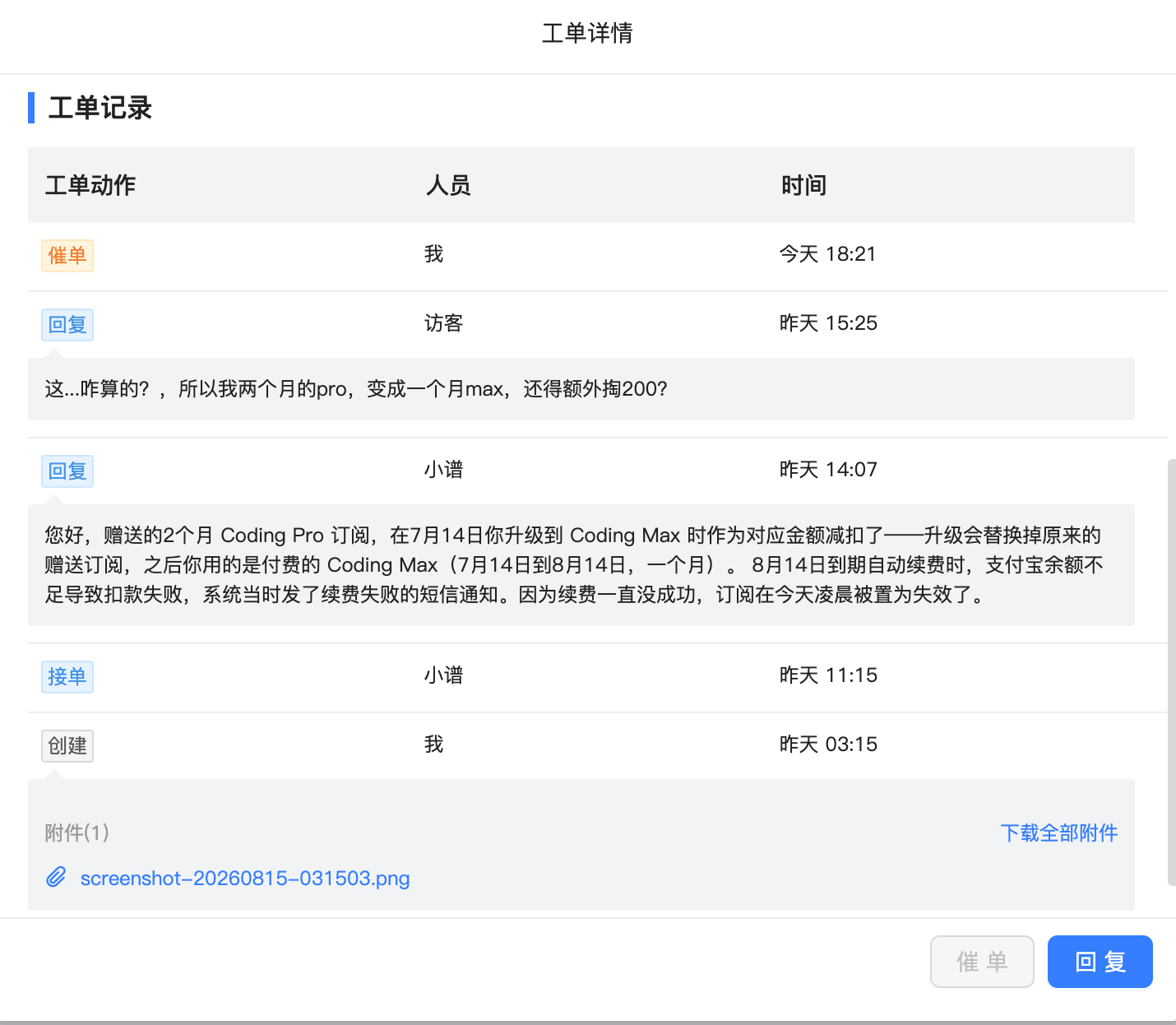The width and height of the screenshot is (1176, 1025).
Task: Open attachment screenshot-20260815-031503.png
Action: point(245,878)
